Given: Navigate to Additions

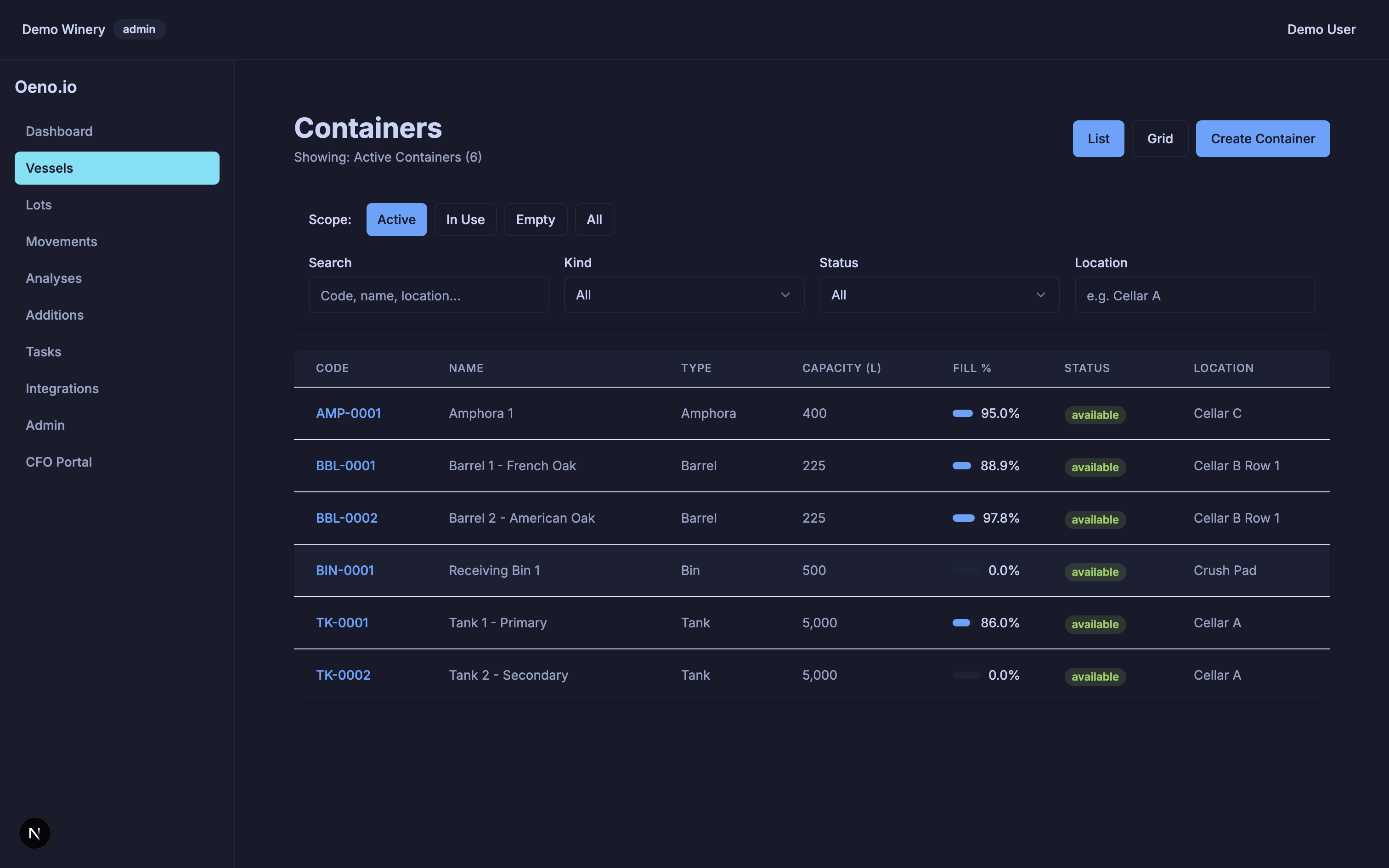Looking at the screenshot, I should pyautogui.click(x=117, y=315).
